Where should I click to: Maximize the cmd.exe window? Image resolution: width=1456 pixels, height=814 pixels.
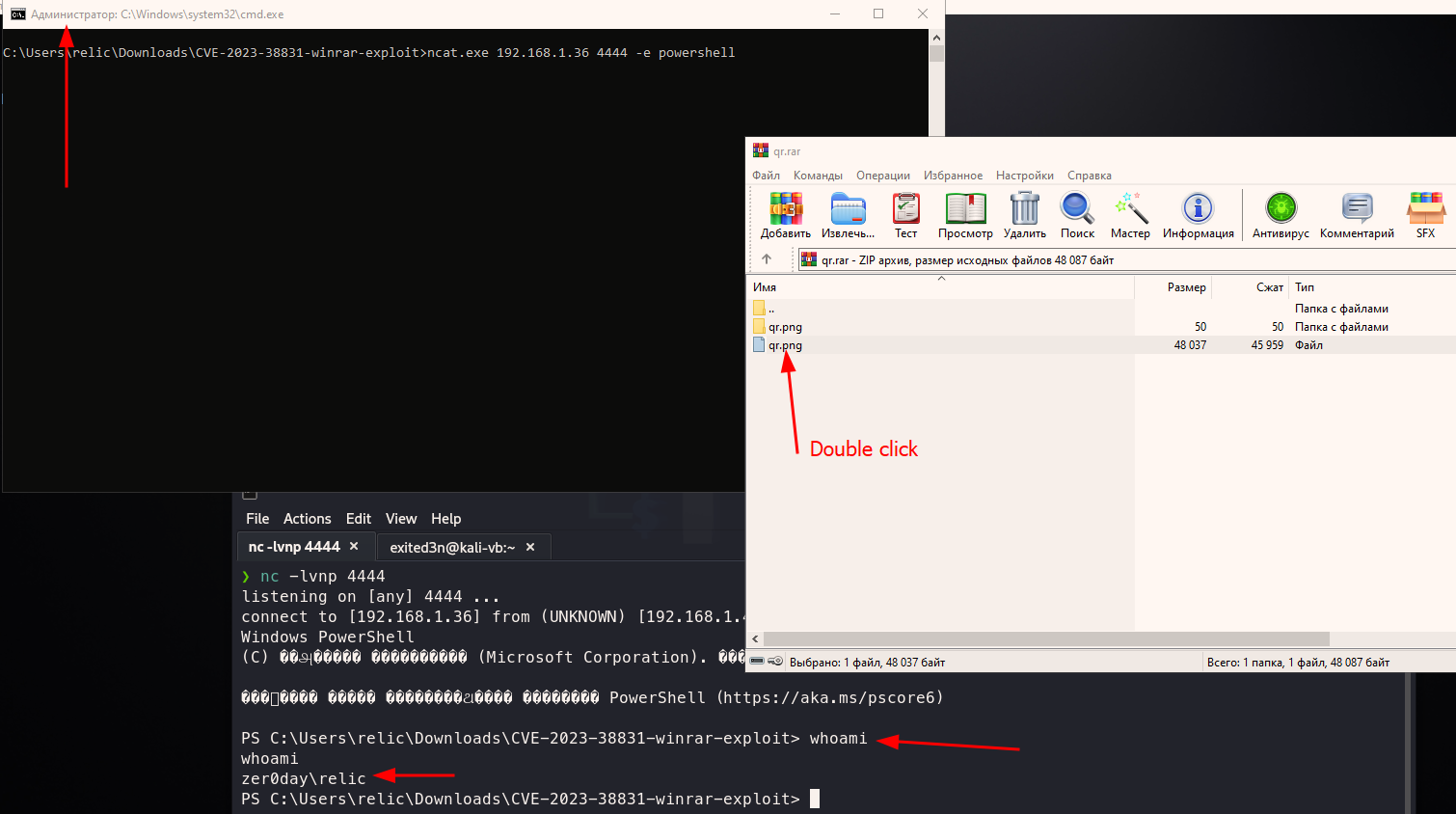(x=878, y=14)
